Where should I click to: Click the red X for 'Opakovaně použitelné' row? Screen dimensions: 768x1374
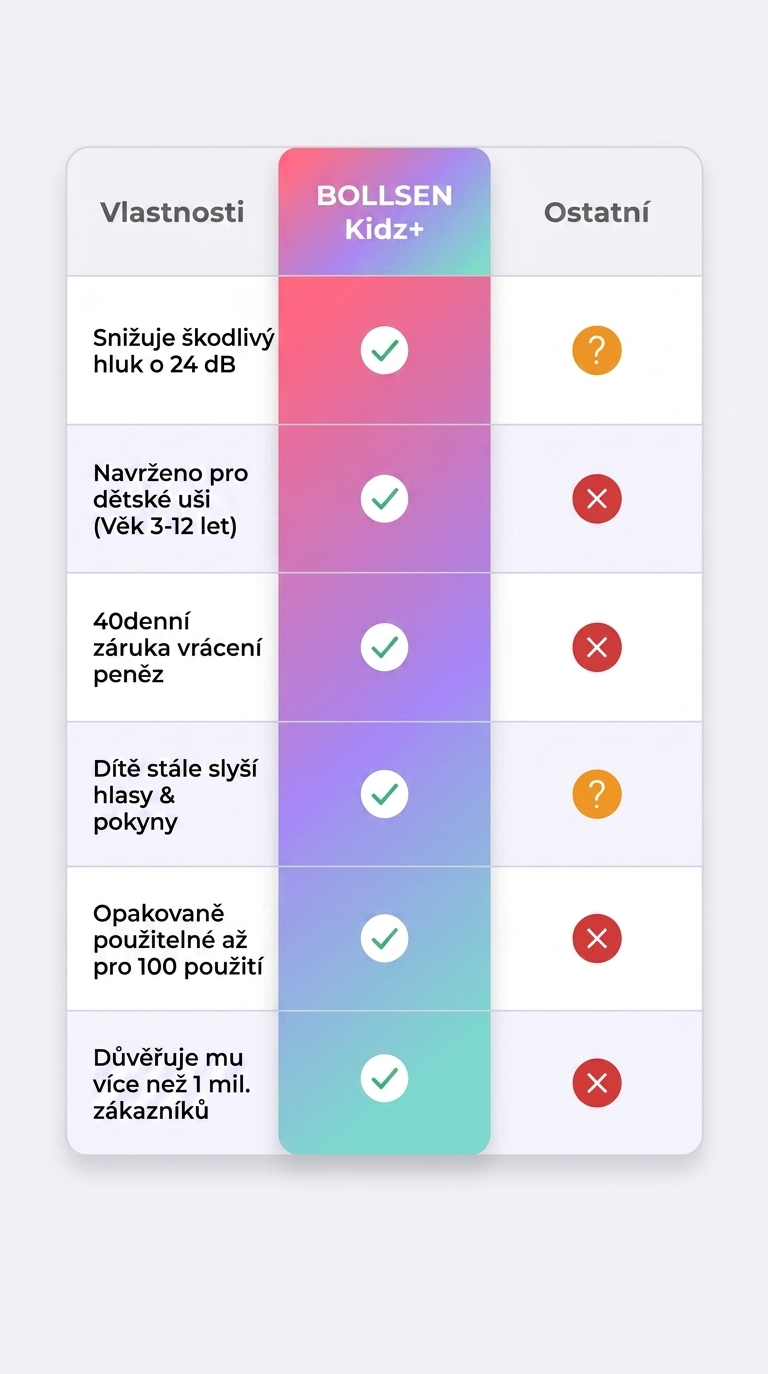tap(597, 939)
